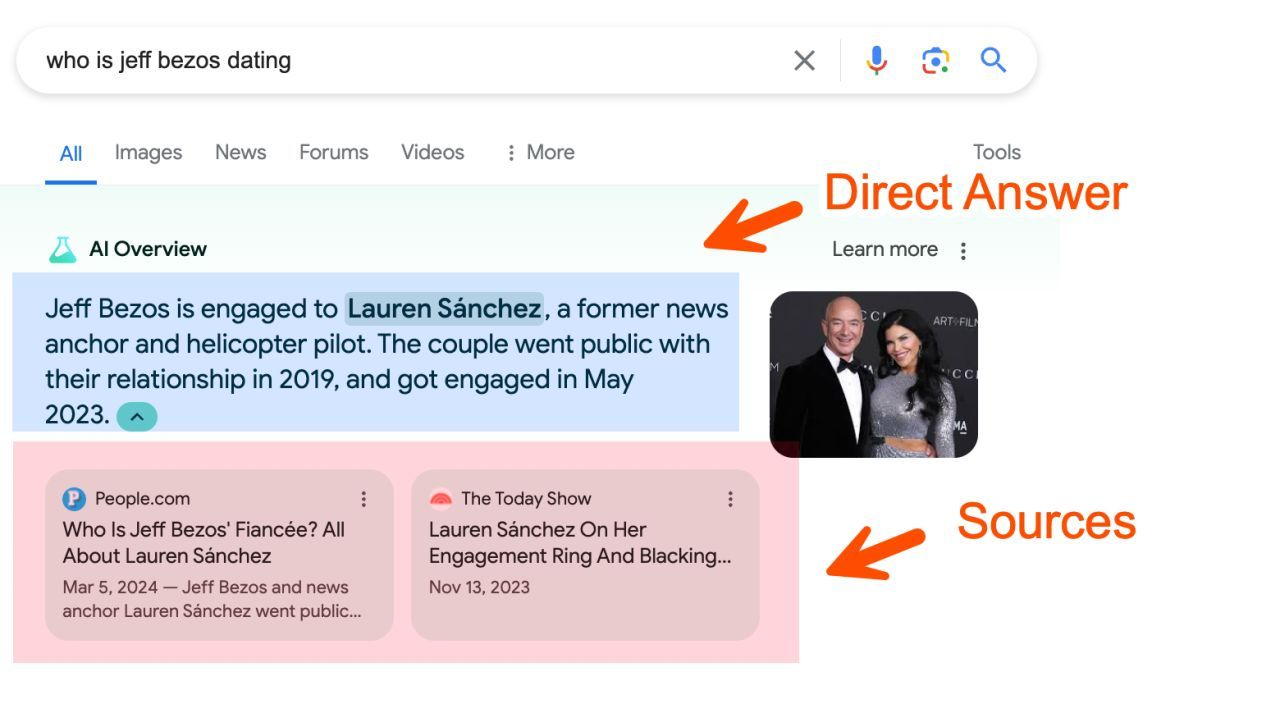Open The Today Show result three-dot menu

tap(730, 499)
